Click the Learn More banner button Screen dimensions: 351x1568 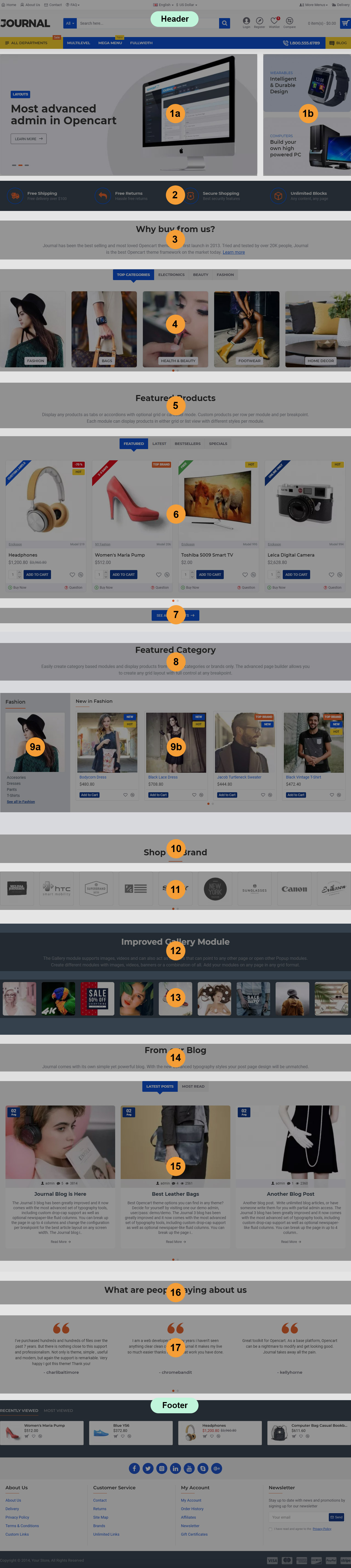click(x=29, y=139)
